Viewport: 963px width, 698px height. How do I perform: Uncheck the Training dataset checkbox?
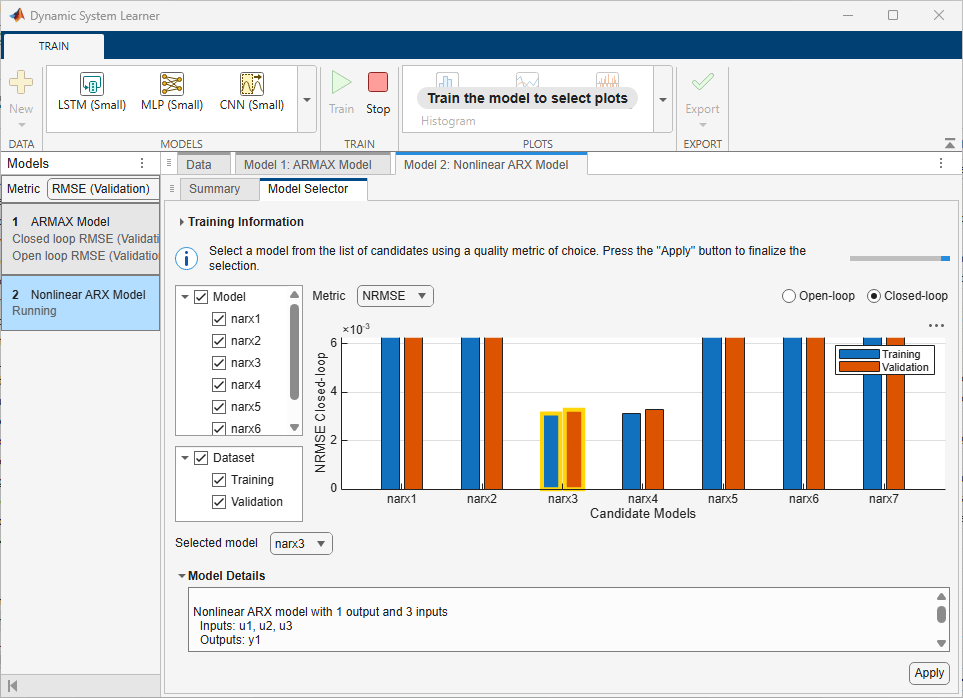pyautogui.click(x=219, y=480)
